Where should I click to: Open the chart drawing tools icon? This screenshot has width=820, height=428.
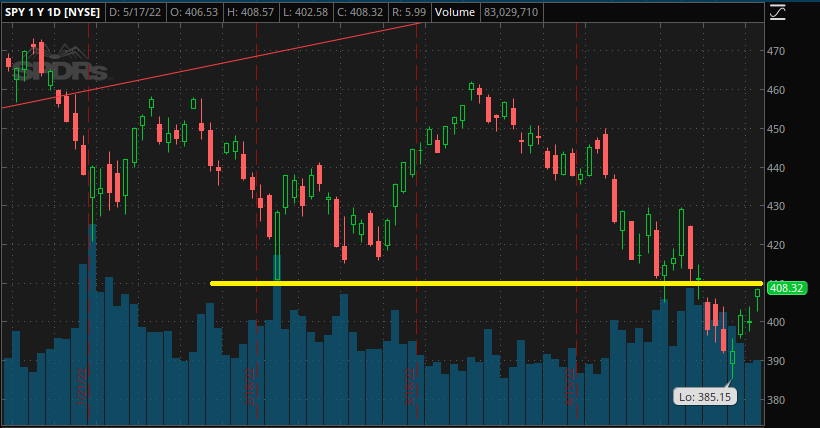pyautogui.click(x=777, y=12)
